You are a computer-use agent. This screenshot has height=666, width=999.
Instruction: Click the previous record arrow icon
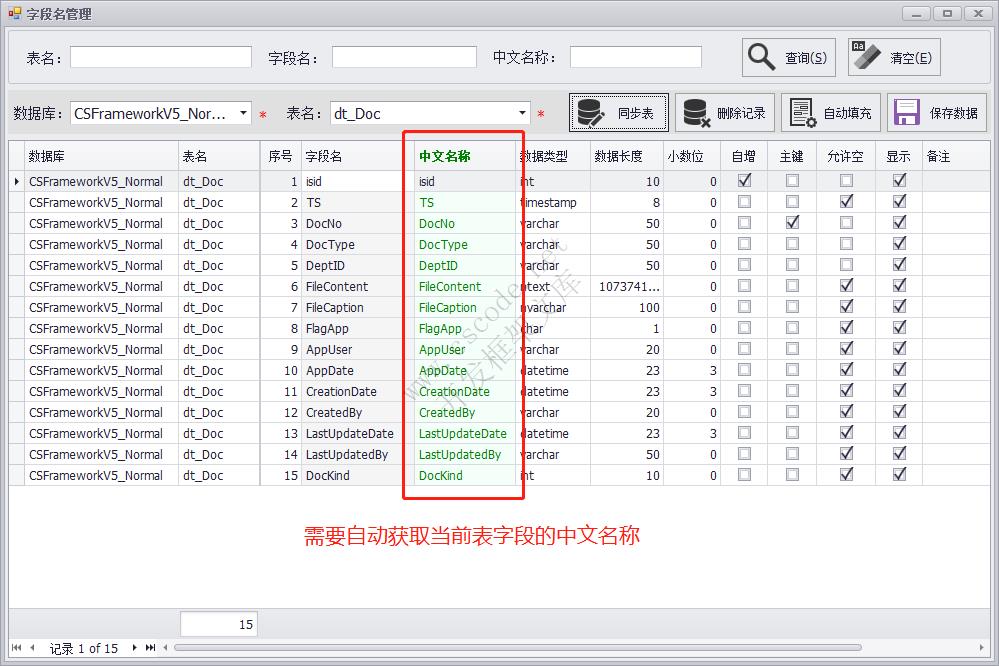(32, 648)
